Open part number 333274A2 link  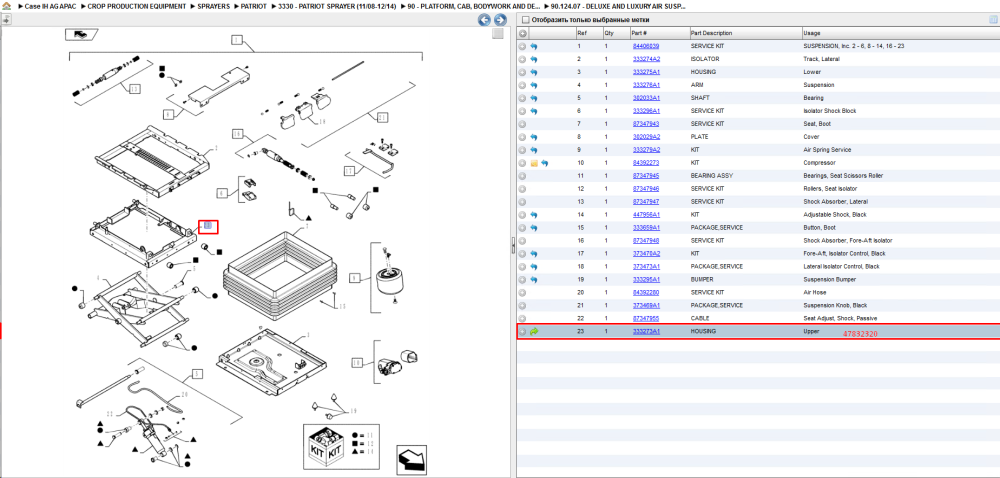[x=646, y=59]
